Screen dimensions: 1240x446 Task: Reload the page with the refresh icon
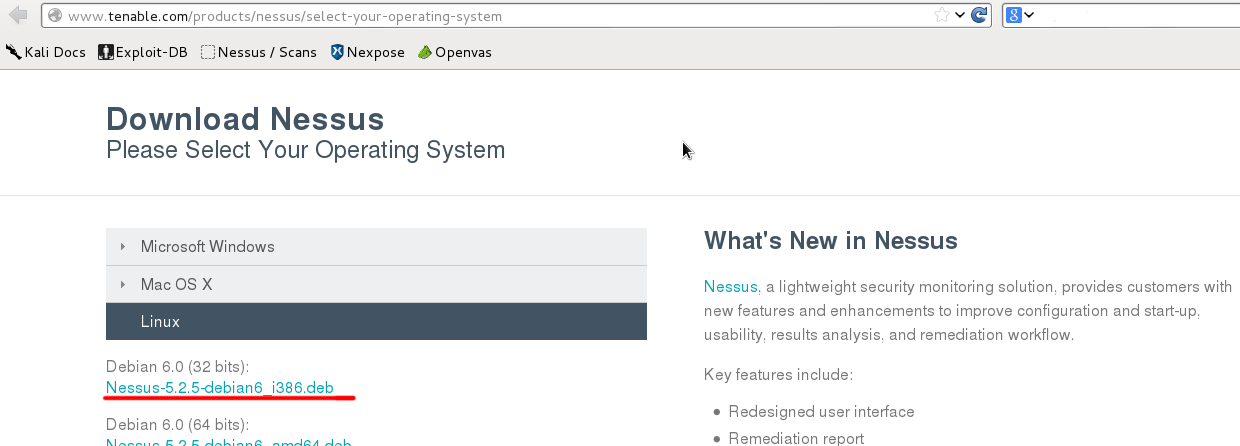980,15
